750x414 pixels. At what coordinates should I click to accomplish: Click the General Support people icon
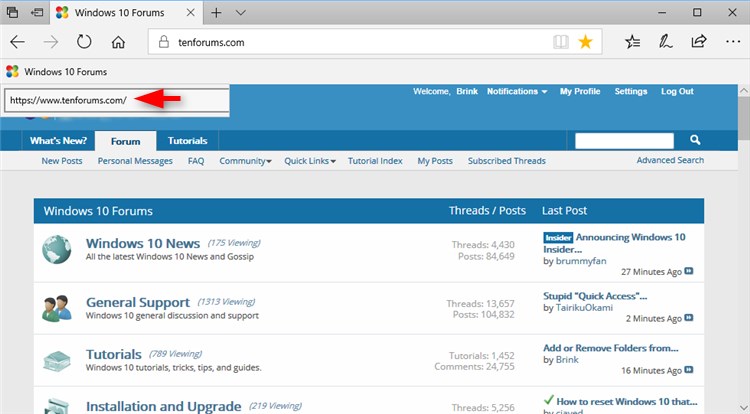point(56,308)
